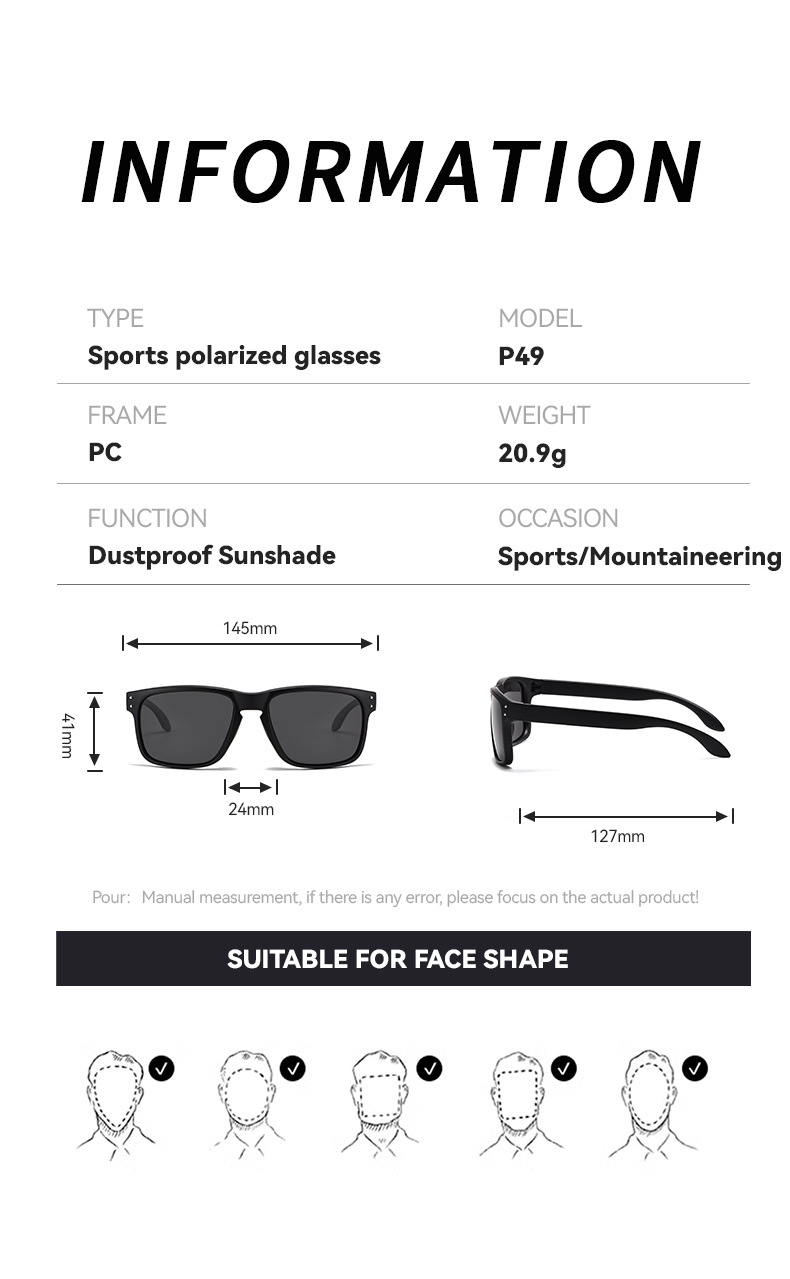Viewport: 790px width, 1279px height.
Task: Click the 20.9g weight value
Action: tap(532, 454)
